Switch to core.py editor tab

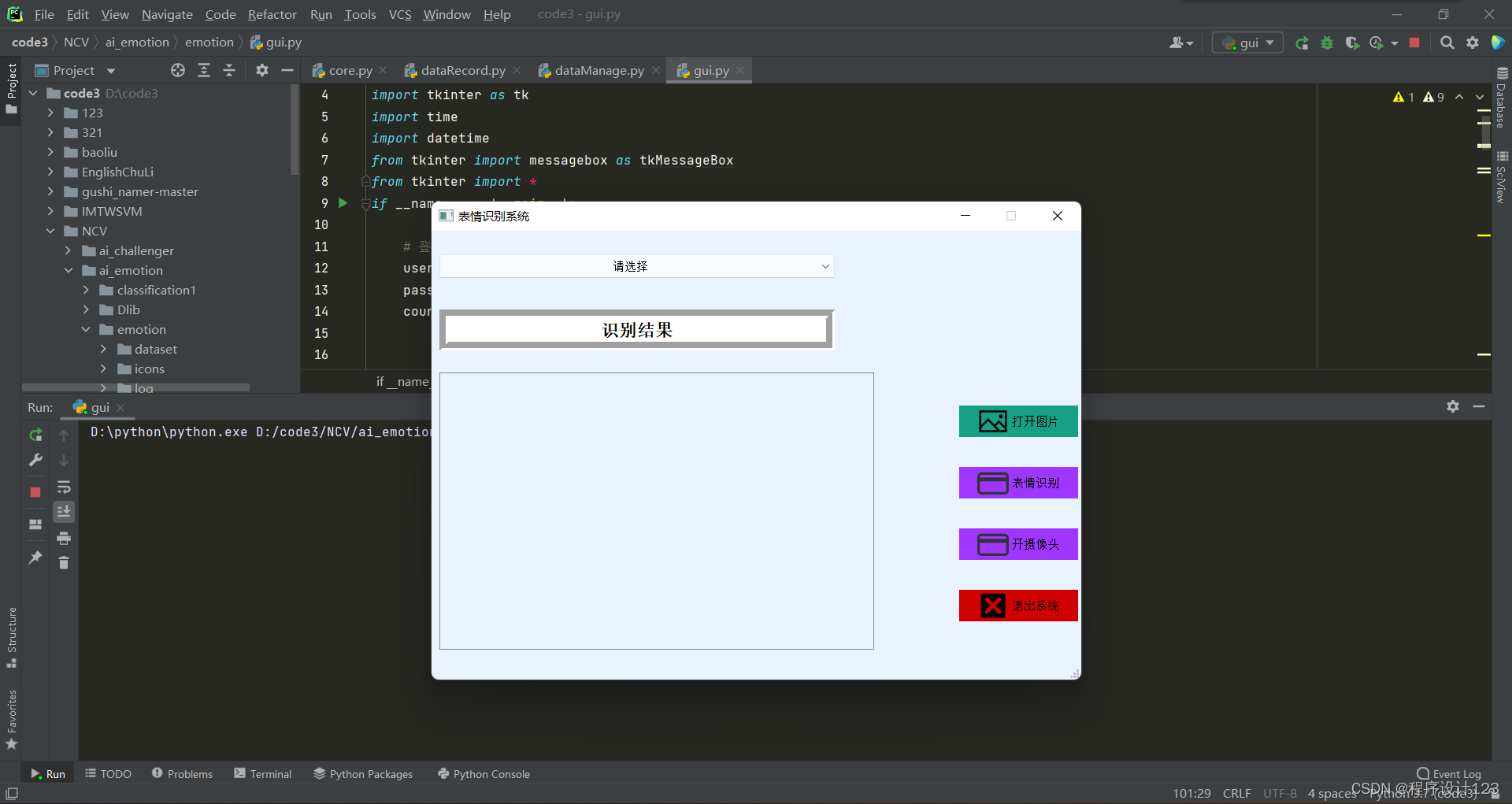(x=350, y=70)
